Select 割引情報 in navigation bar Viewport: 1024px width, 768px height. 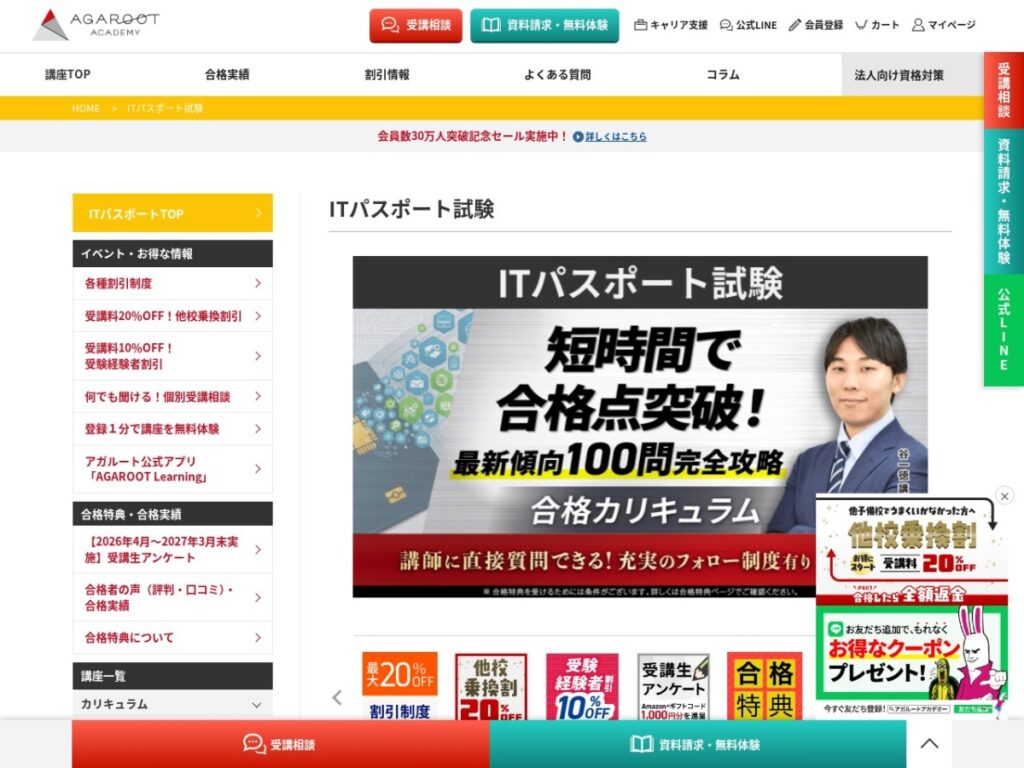[x=387, y=74]
